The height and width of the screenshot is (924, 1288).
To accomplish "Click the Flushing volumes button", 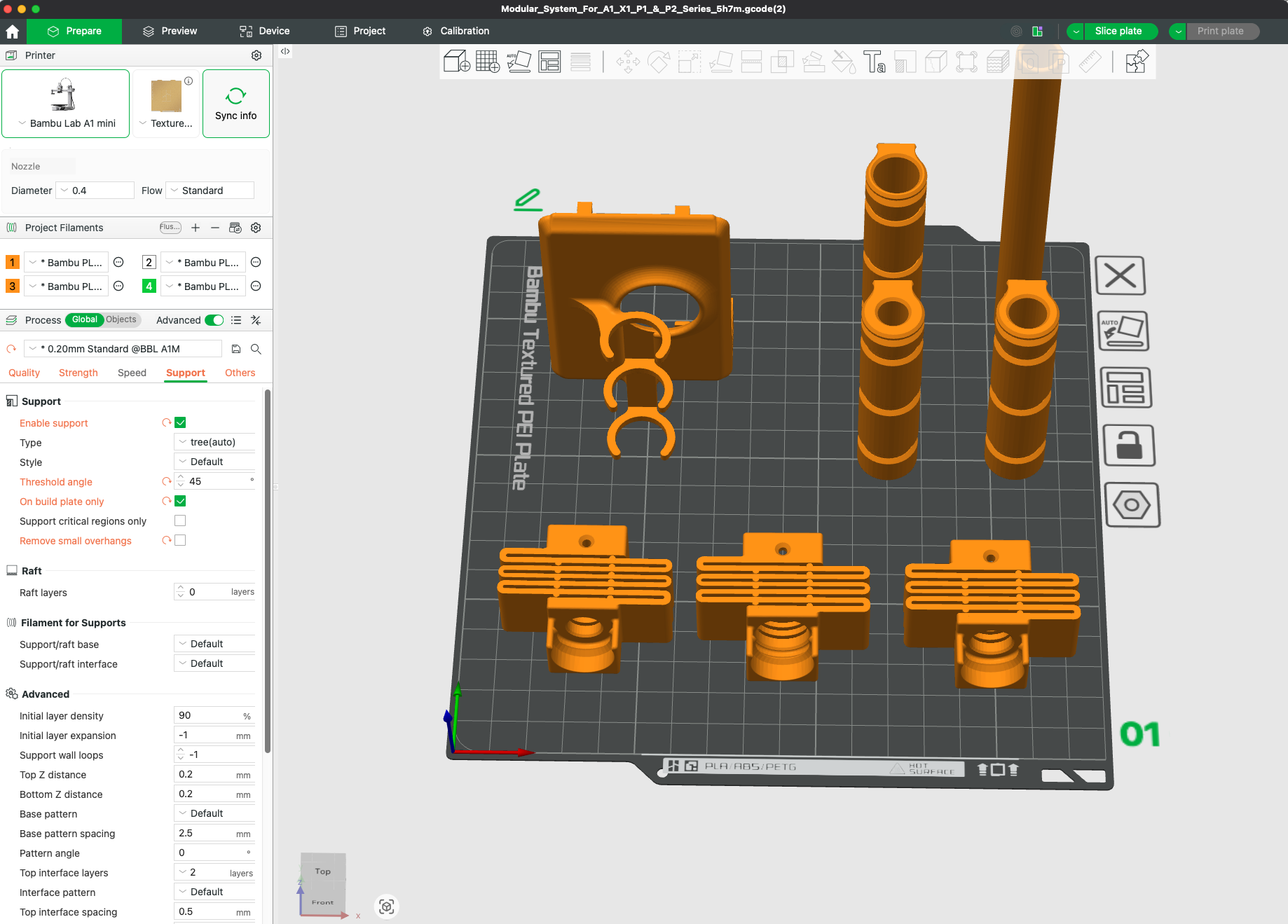I will pyautogui.click(x=170, y=227).
